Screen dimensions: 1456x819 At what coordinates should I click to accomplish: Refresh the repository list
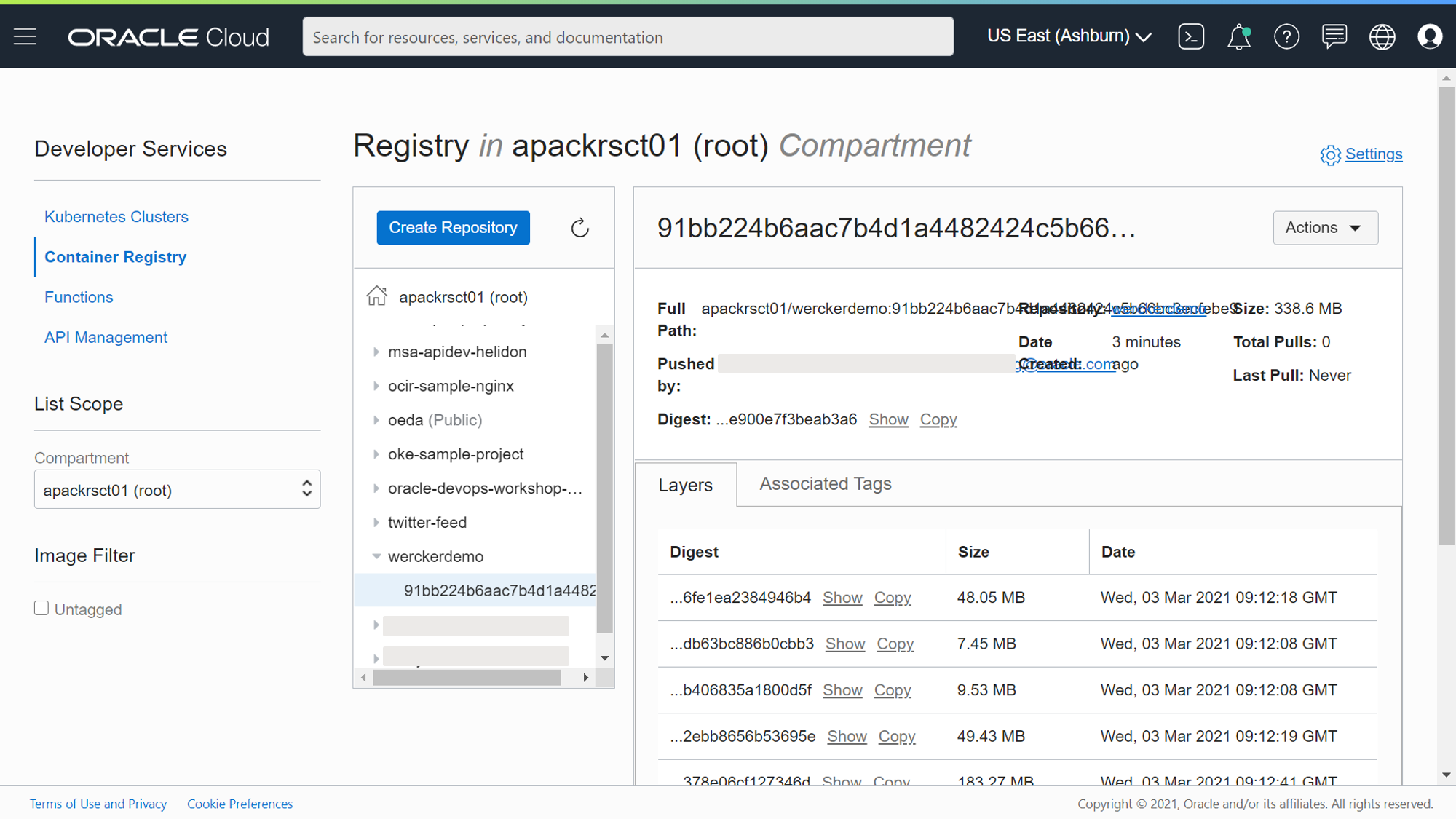pyautogui.click(x=579, y=228)
